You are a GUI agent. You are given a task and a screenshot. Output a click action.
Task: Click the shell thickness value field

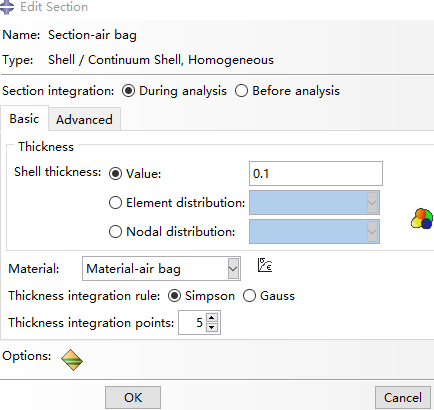[316, 174]
